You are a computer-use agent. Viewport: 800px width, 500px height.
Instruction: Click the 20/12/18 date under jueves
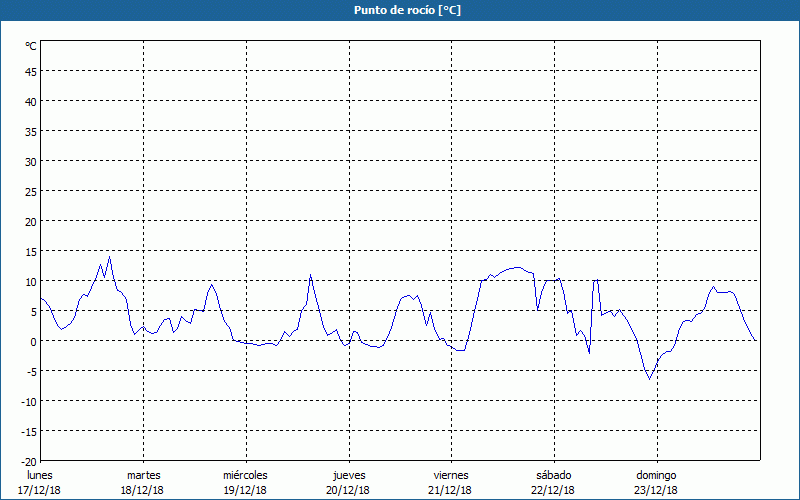pyautogui.click(x=348, y=490)
